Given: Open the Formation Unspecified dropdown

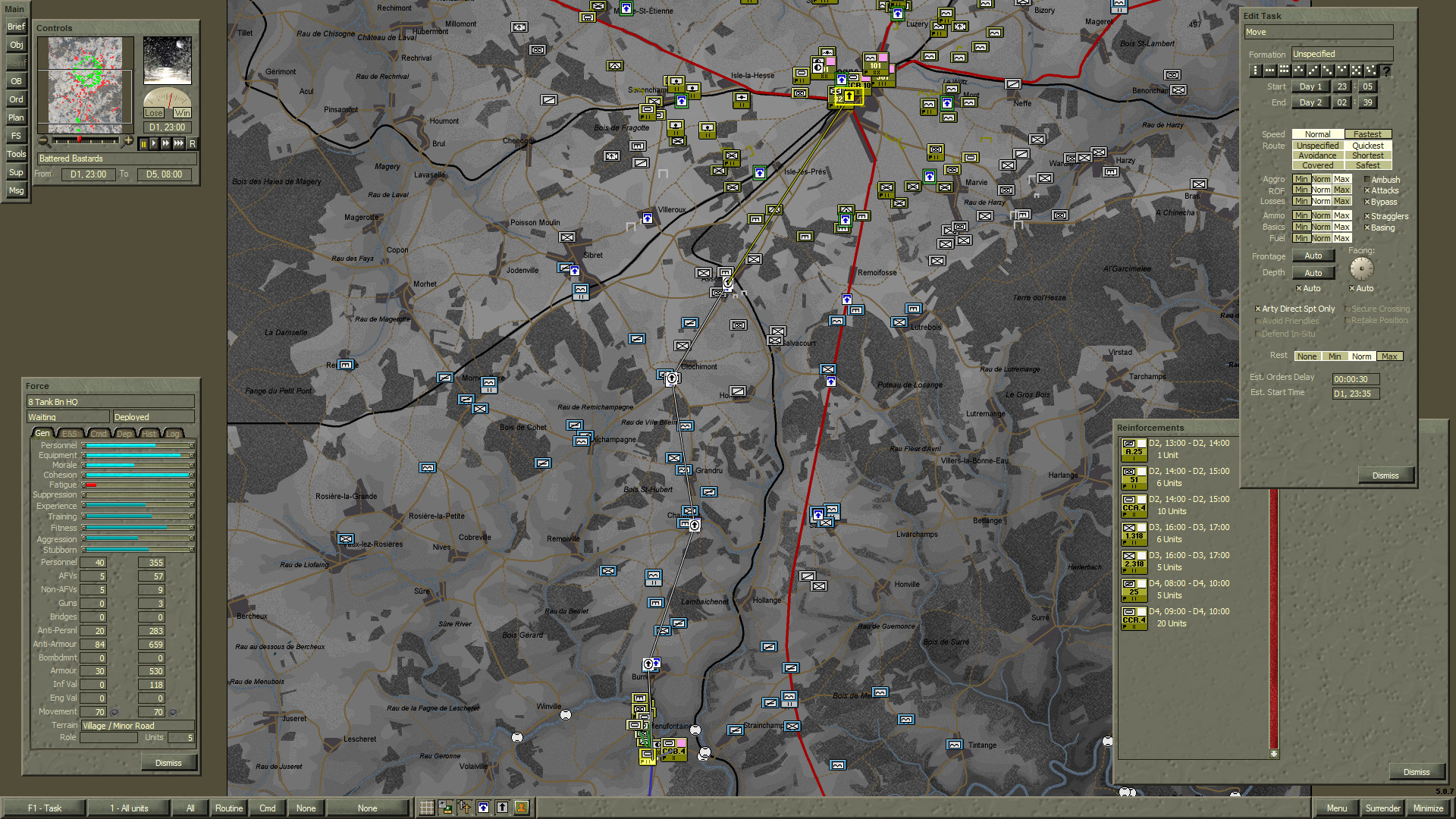Looking at the screenshot, I should pyautogui.click(x=1342, y=54).
